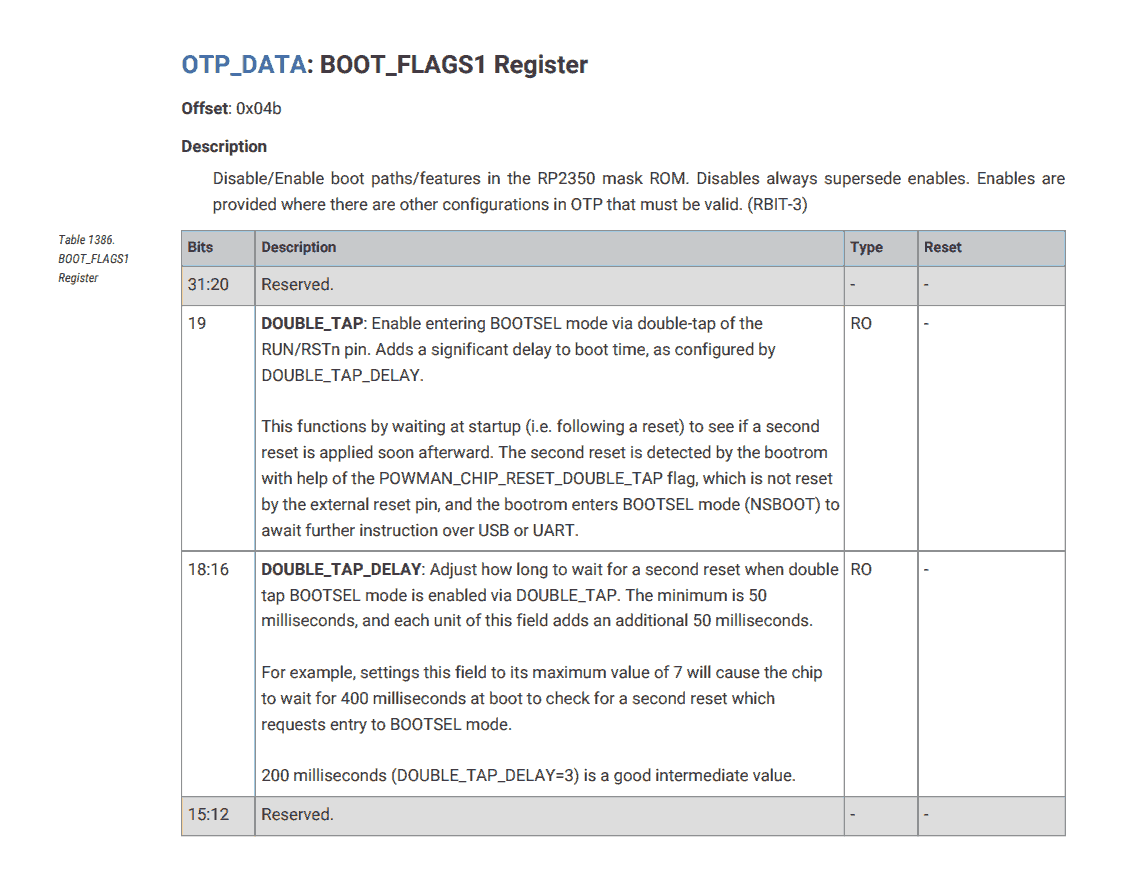
Task: Click the bits cell showing 19
Action: point(197,324)
